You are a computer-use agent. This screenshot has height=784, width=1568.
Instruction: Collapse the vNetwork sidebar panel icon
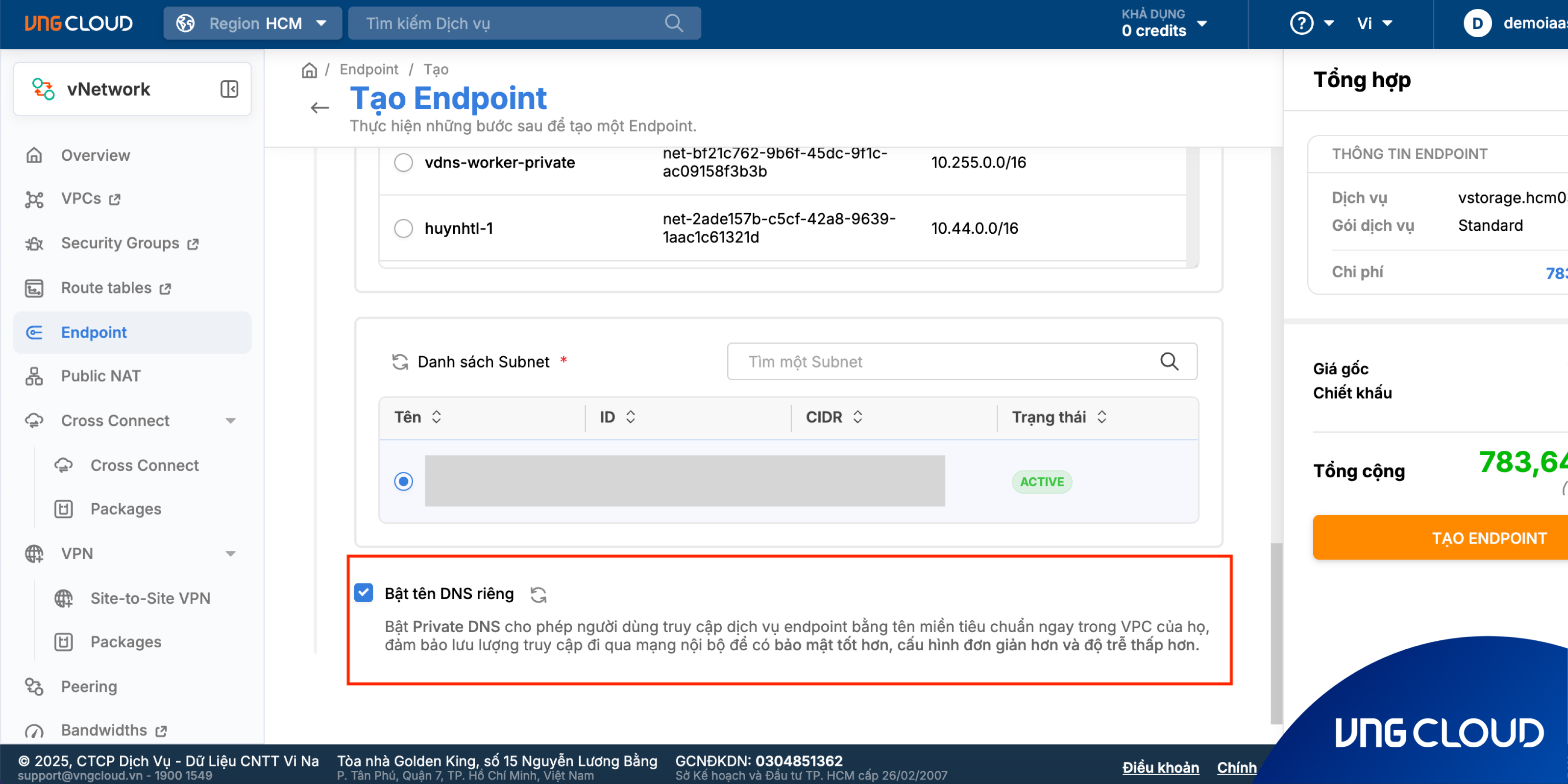click(229, 89)
